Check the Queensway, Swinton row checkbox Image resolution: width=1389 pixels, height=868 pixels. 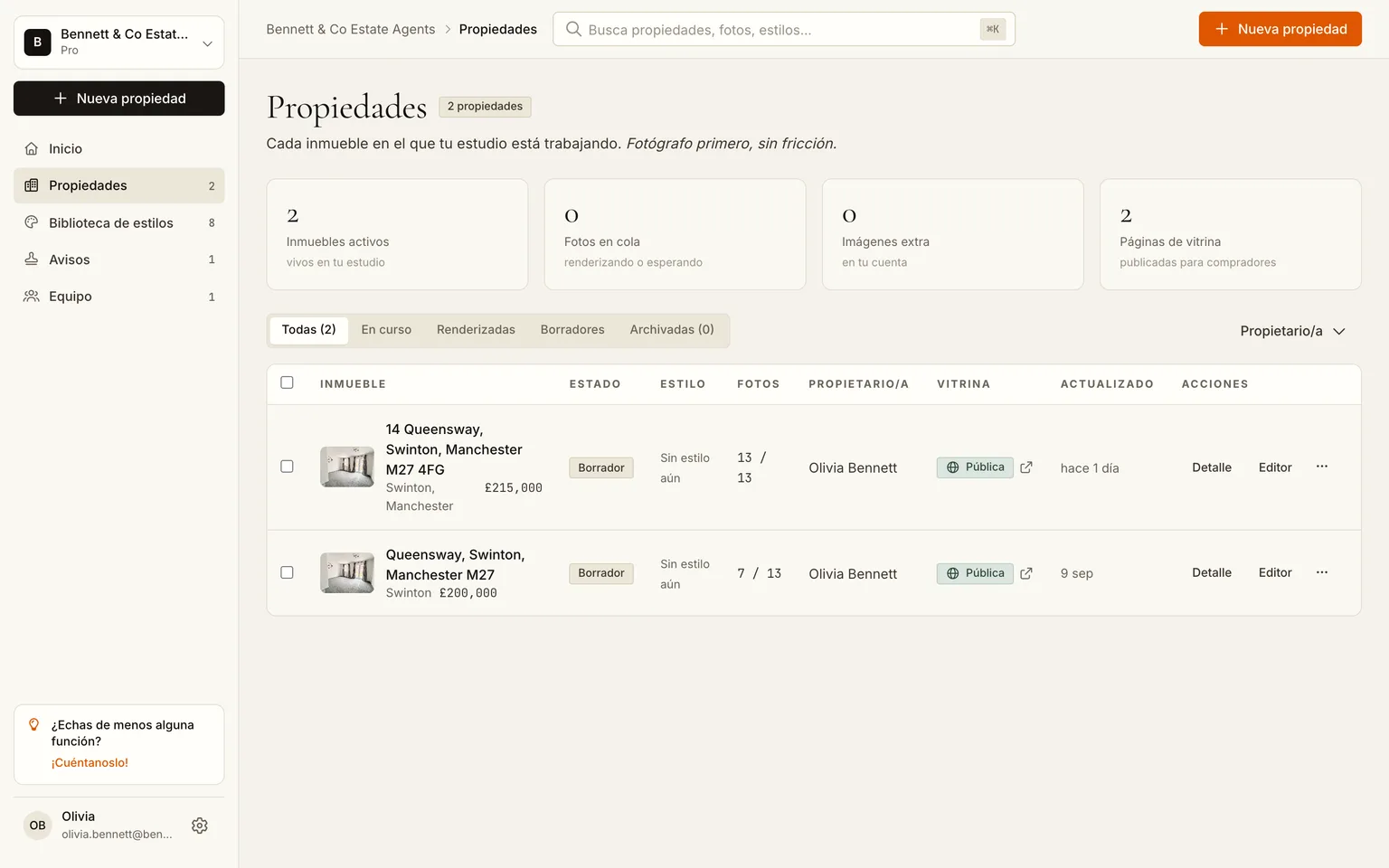[x=287, y=572]
